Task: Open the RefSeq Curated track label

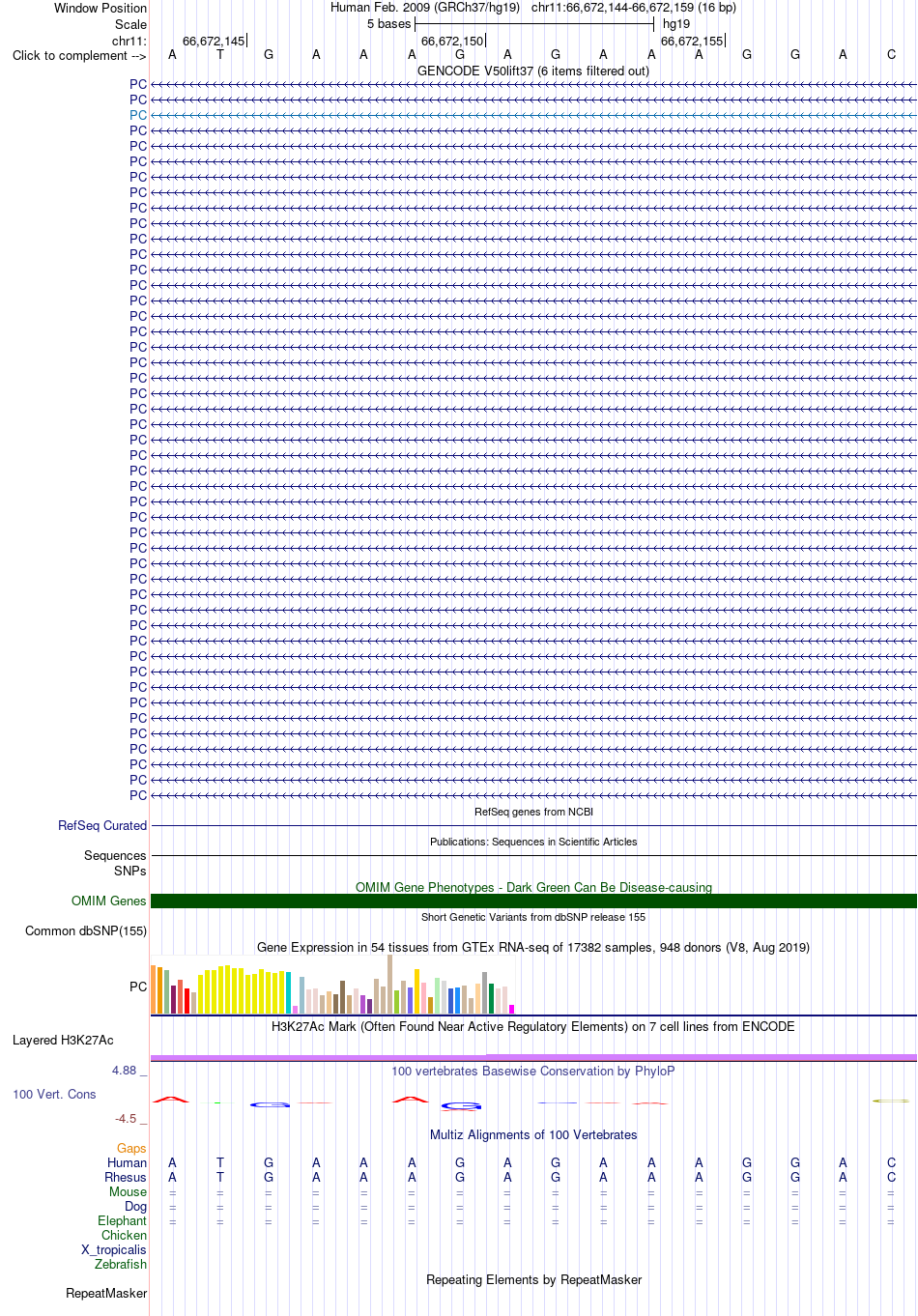Action: pyautogui.click(x=102, y=825)
